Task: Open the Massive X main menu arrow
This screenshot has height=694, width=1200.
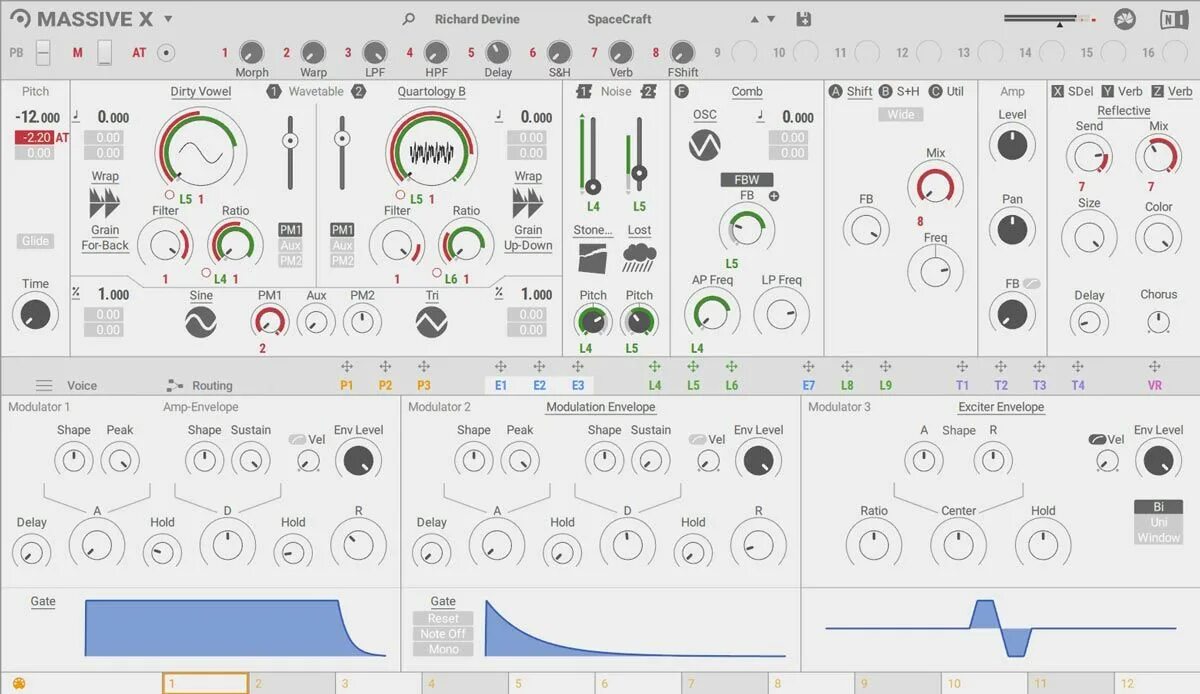Action: click(168, 19)
